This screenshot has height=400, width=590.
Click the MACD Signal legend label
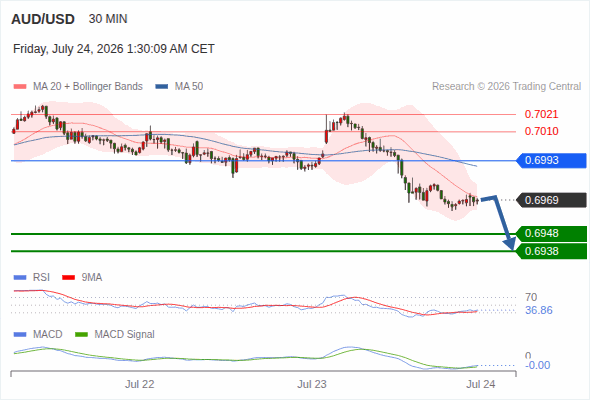point(125,335)
